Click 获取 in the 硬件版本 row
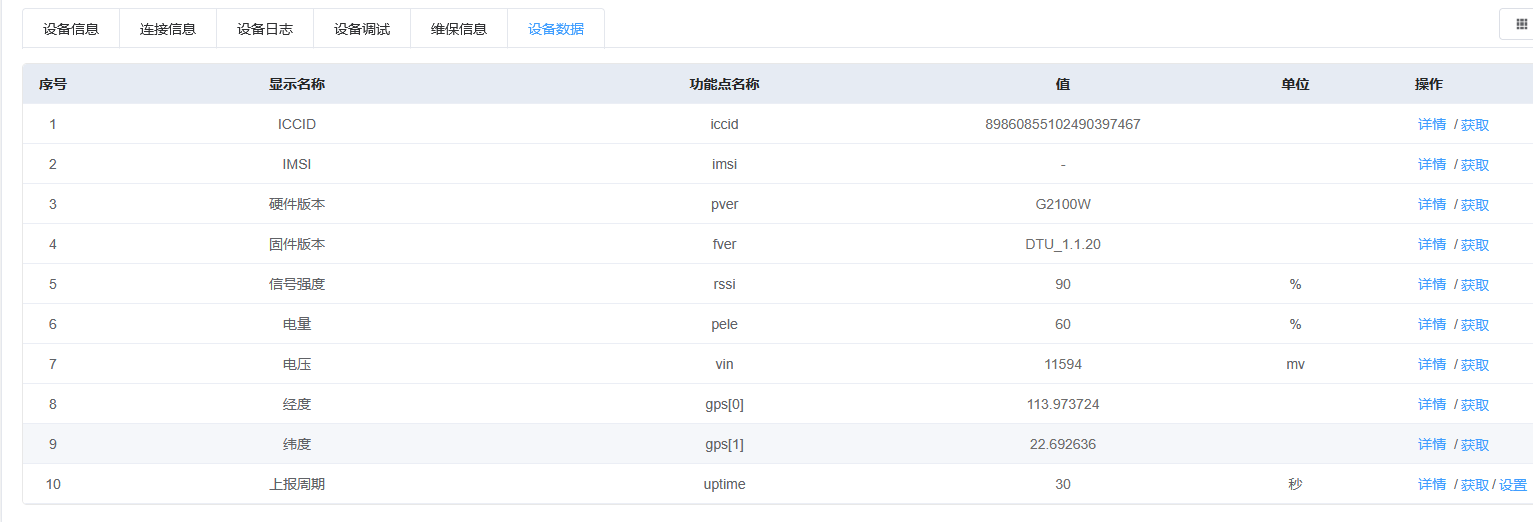This screenshot has width=1533, height=522. point(1475,205)
